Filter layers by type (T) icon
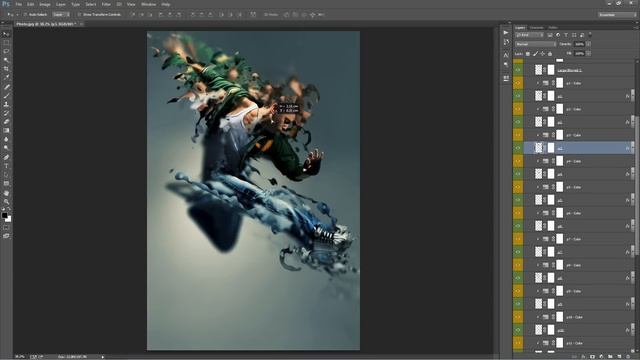The height and width of the screenshot is (360, 640). [566, 35]
